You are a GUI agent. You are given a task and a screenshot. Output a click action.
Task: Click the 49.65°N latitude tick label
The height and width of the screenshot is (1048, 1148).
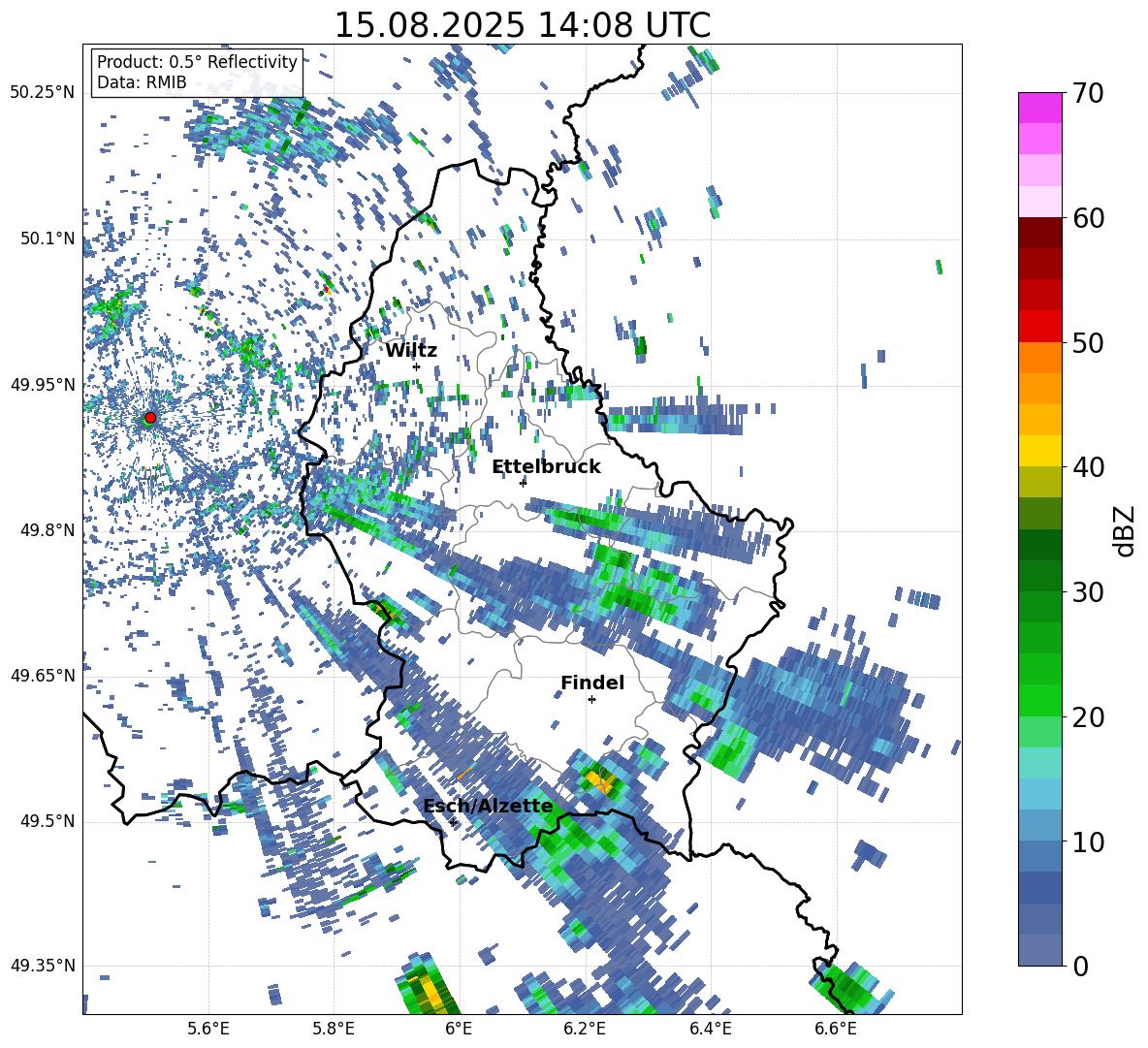pos(43,675)
